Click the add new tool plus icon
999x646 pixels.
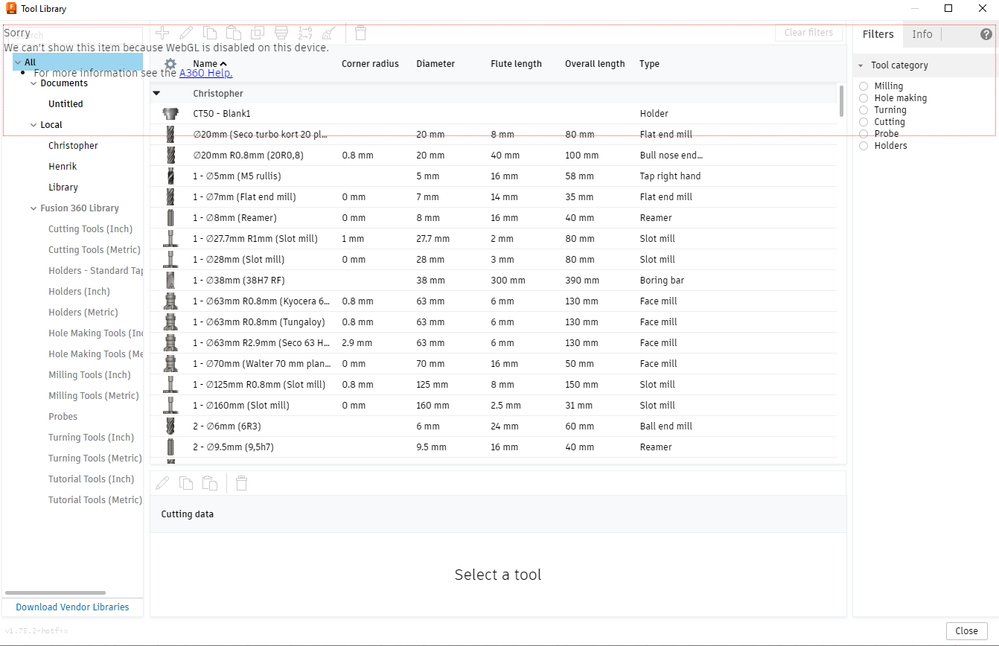(162, 32)
